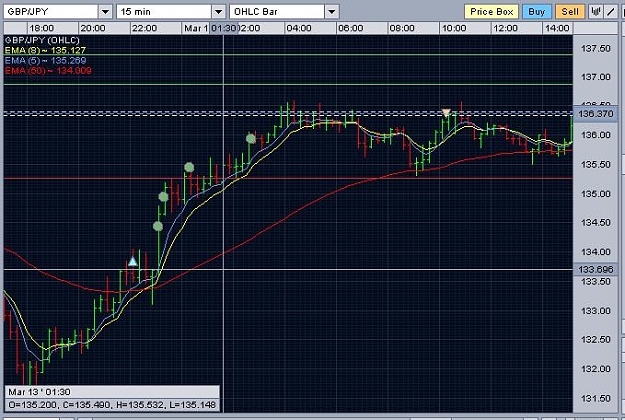Select the bar chart indicators icon
This screenshot has width=625, height=420.
point(596,12)
